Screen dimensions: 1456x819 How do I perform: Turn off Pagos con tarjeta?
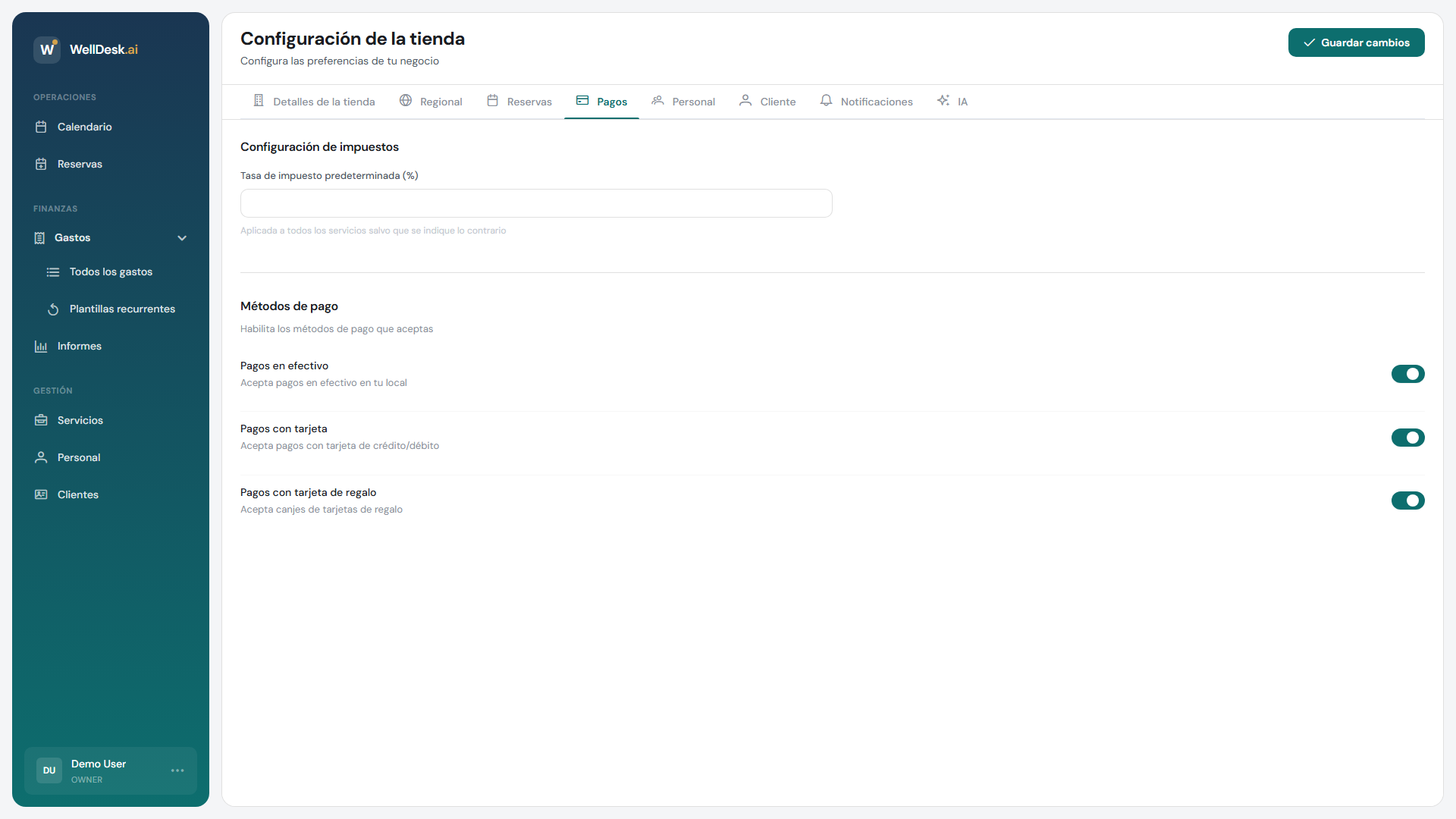coord(1408,438)
